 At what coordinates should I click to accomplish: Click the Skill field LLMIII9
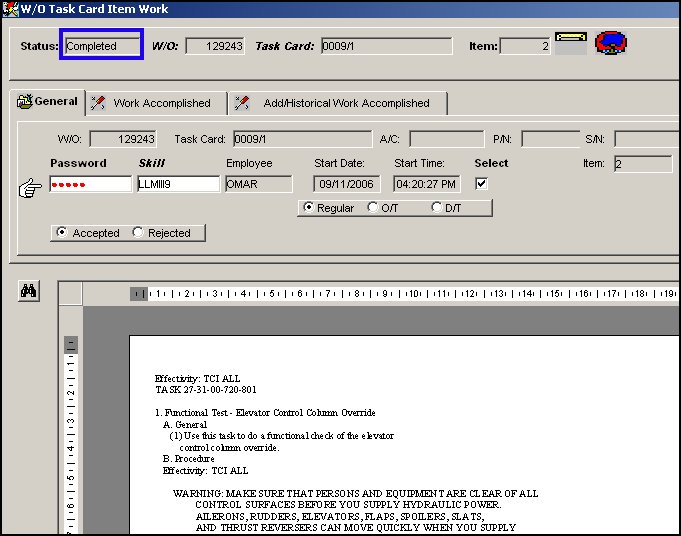pyautogui.click(x=179, y=184)
